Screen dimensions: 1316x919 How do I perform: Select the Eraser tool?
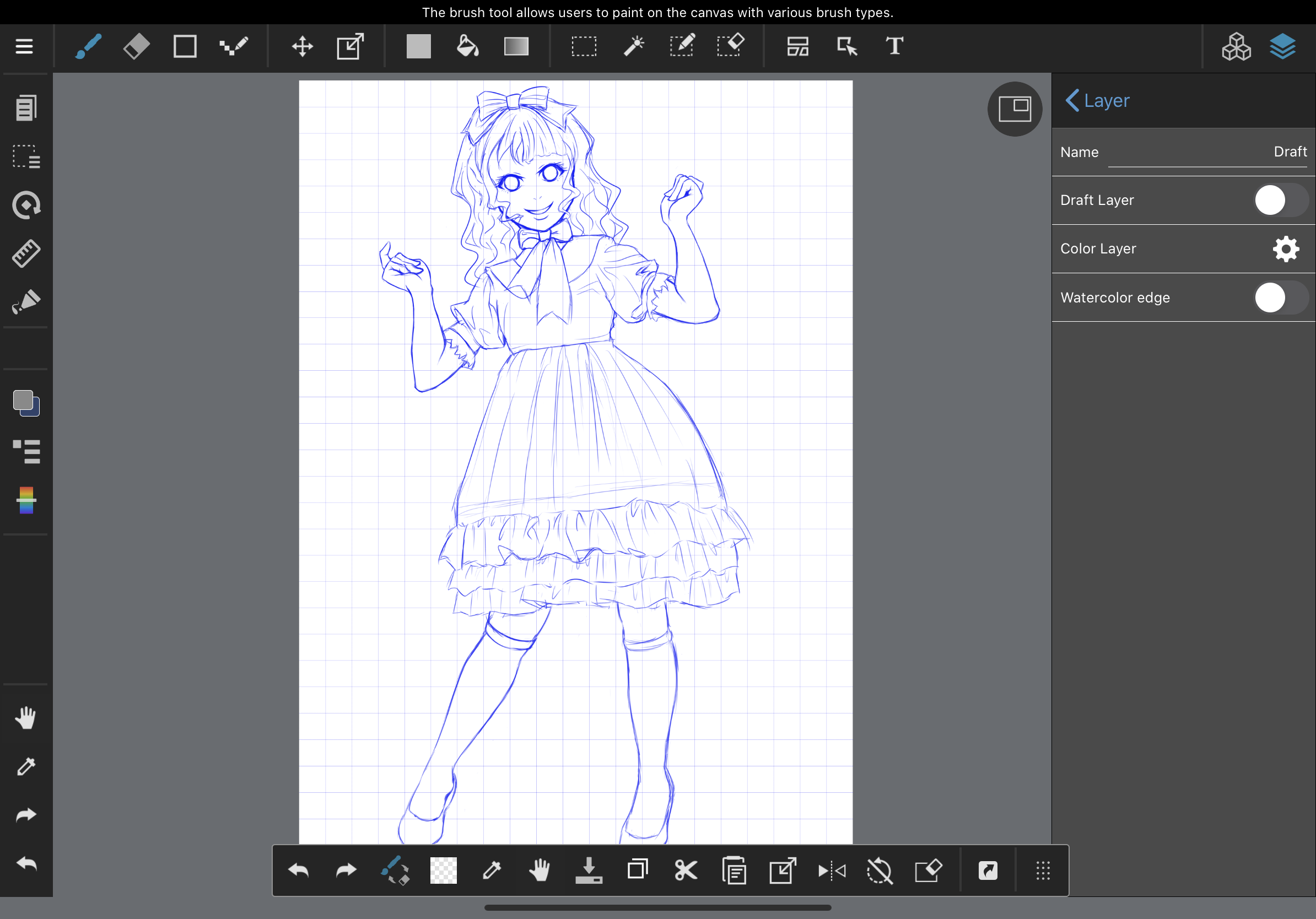(x=136, y=46)
